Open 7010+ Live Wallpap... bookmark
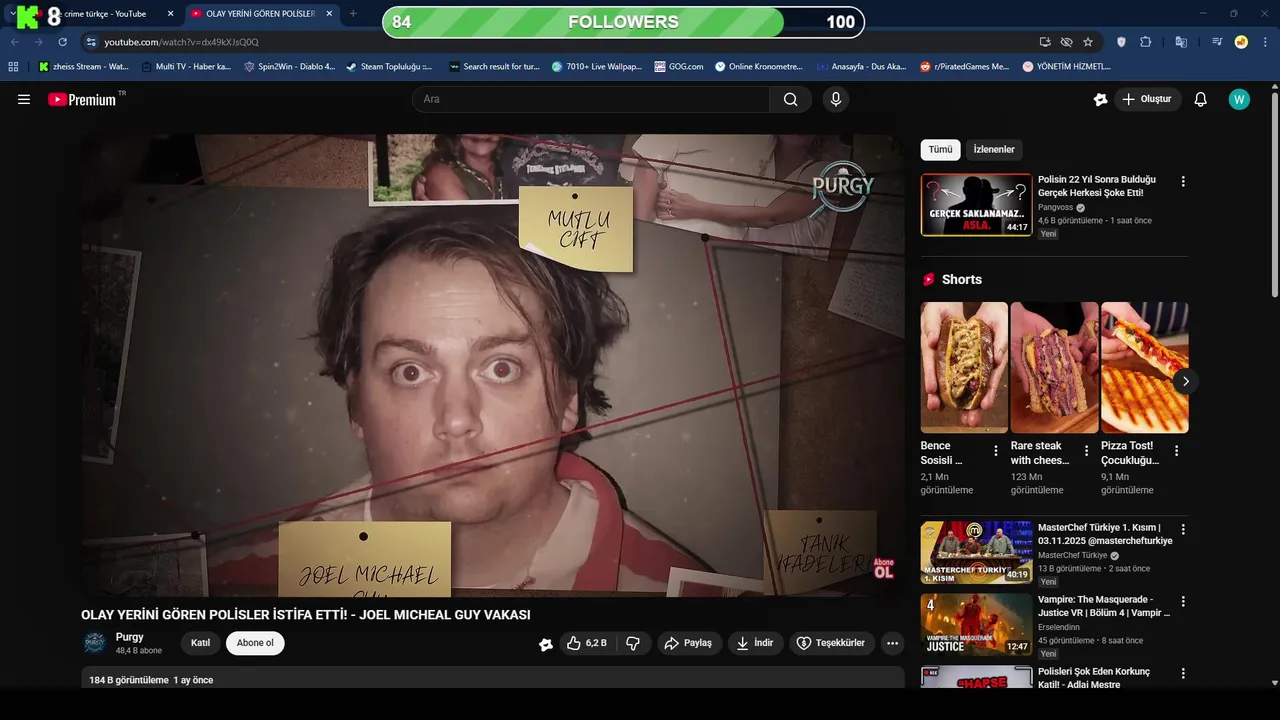This screenshot has height=720, width=1280. 597,67
